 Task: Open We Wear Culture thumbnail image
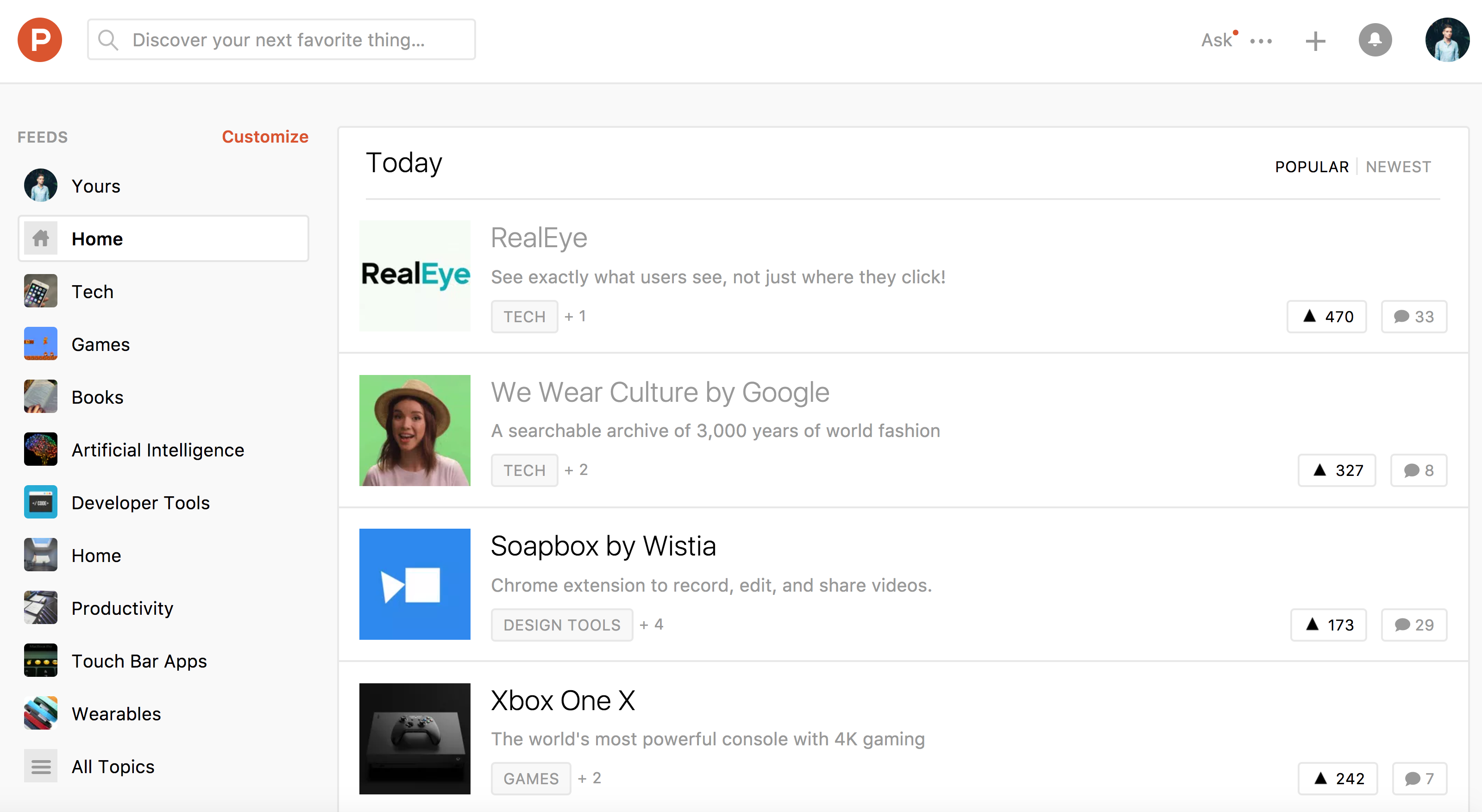(x=414, y=430)
